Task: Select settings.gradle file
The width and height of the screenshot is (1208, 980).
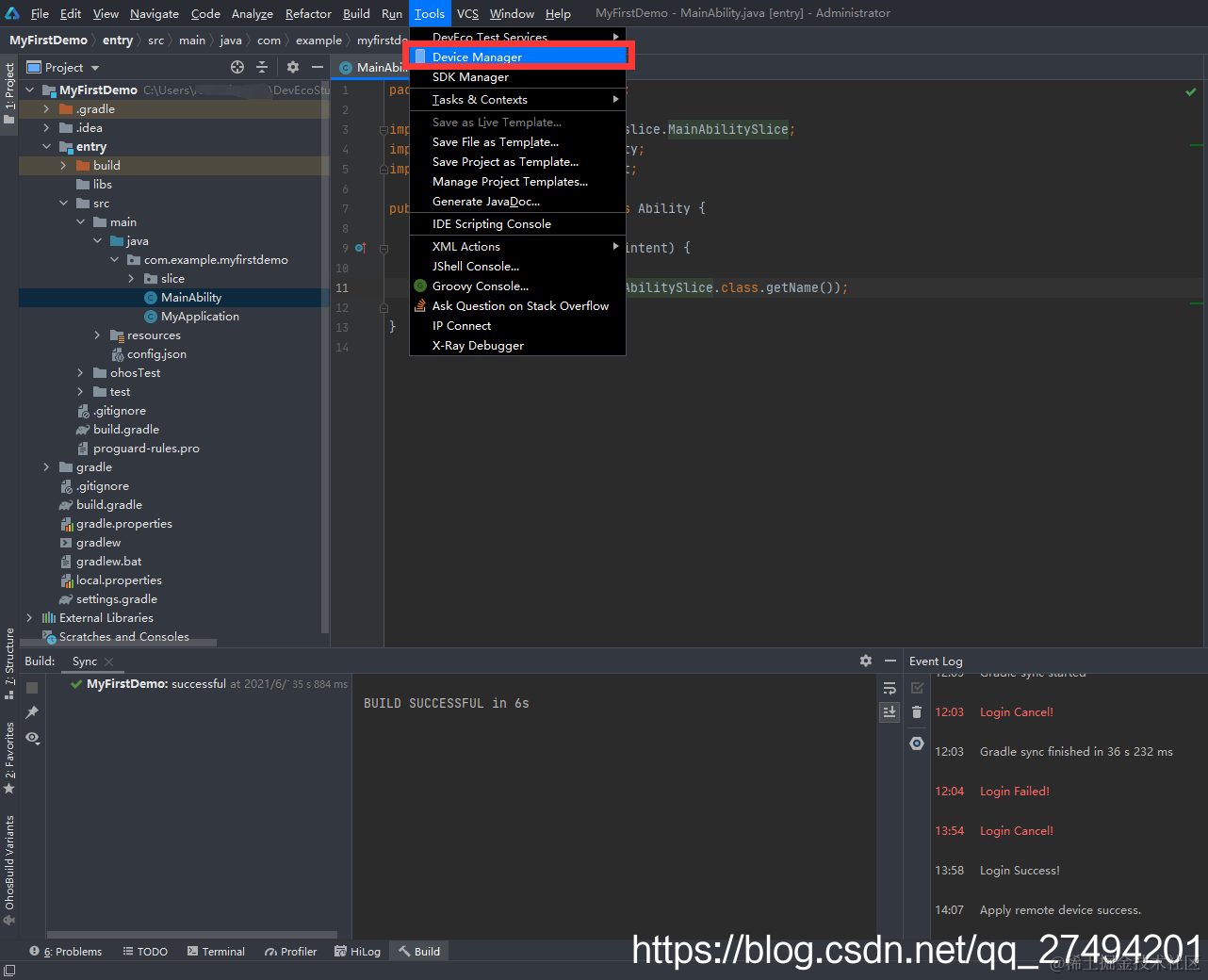Action: 116,599
